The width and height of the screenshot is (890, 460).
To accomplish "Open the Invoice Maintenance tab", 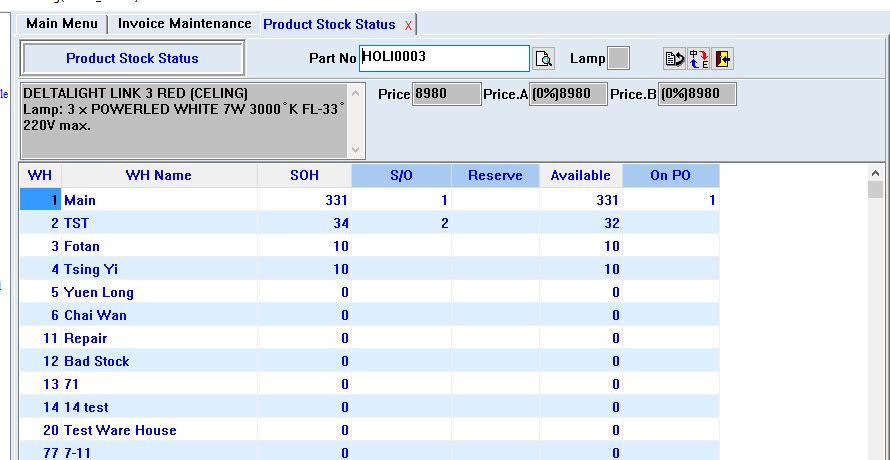I will tap(184, 23).
